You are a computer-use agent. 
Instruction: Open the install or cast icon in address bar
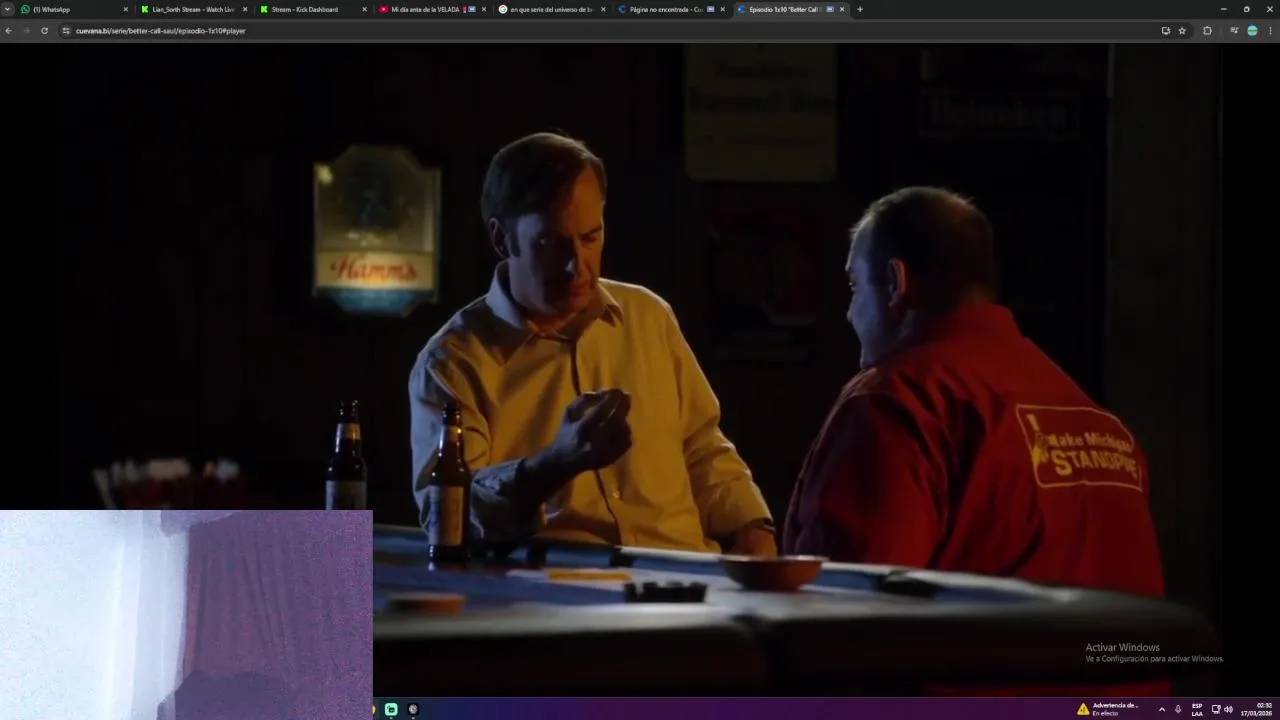pos(1165,31)
